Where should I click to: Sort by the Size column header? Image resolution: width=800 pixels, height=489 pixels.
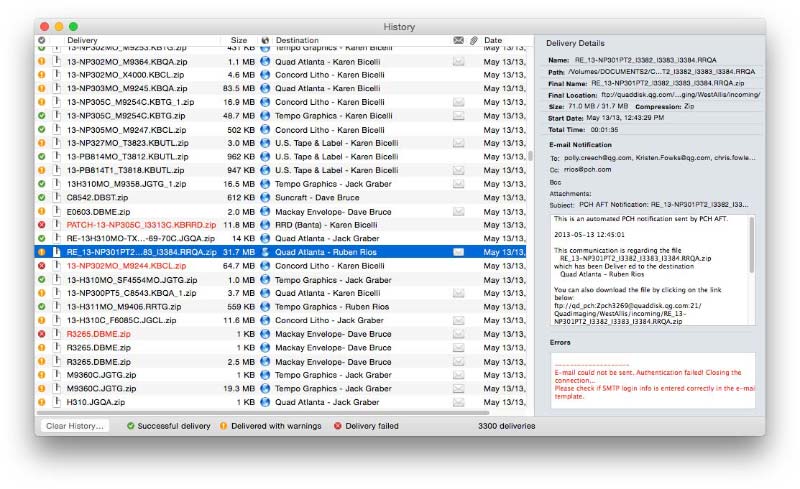239,40
